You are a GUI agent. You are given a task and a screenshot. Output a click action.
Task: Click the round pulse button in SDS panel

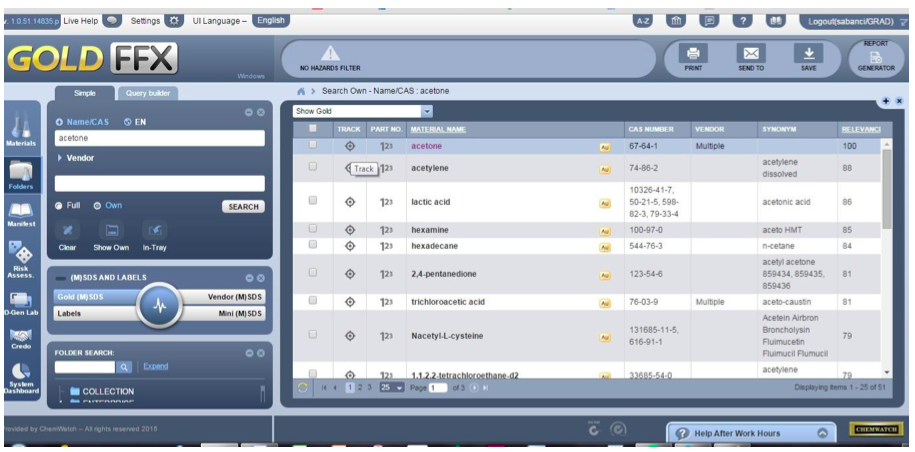click(161, 306)
